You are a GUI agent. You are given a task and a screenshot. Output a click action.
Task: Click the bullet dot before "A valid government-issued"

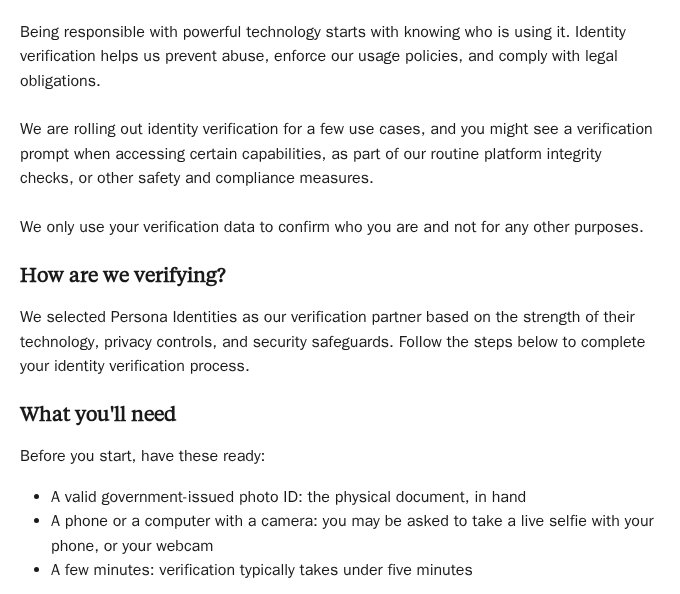pyautogui.click(x=37, y=497)
